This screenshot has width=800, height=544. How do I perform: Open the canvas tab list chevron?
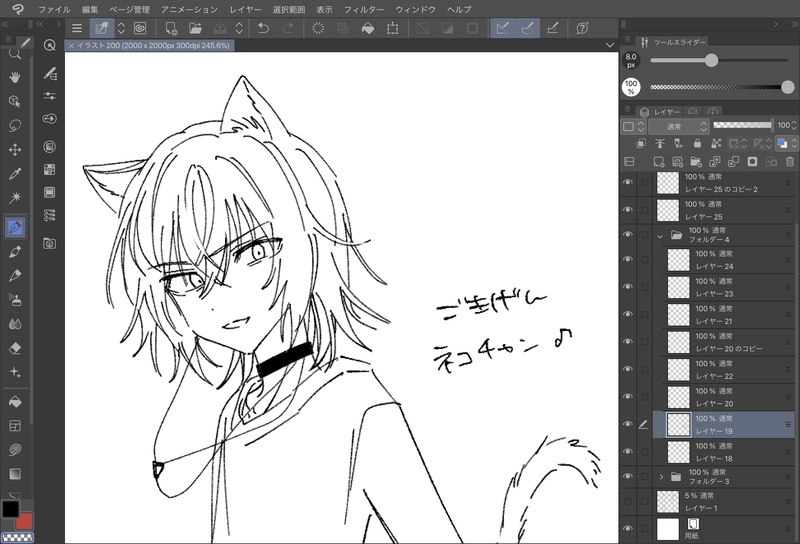[610, 45]
